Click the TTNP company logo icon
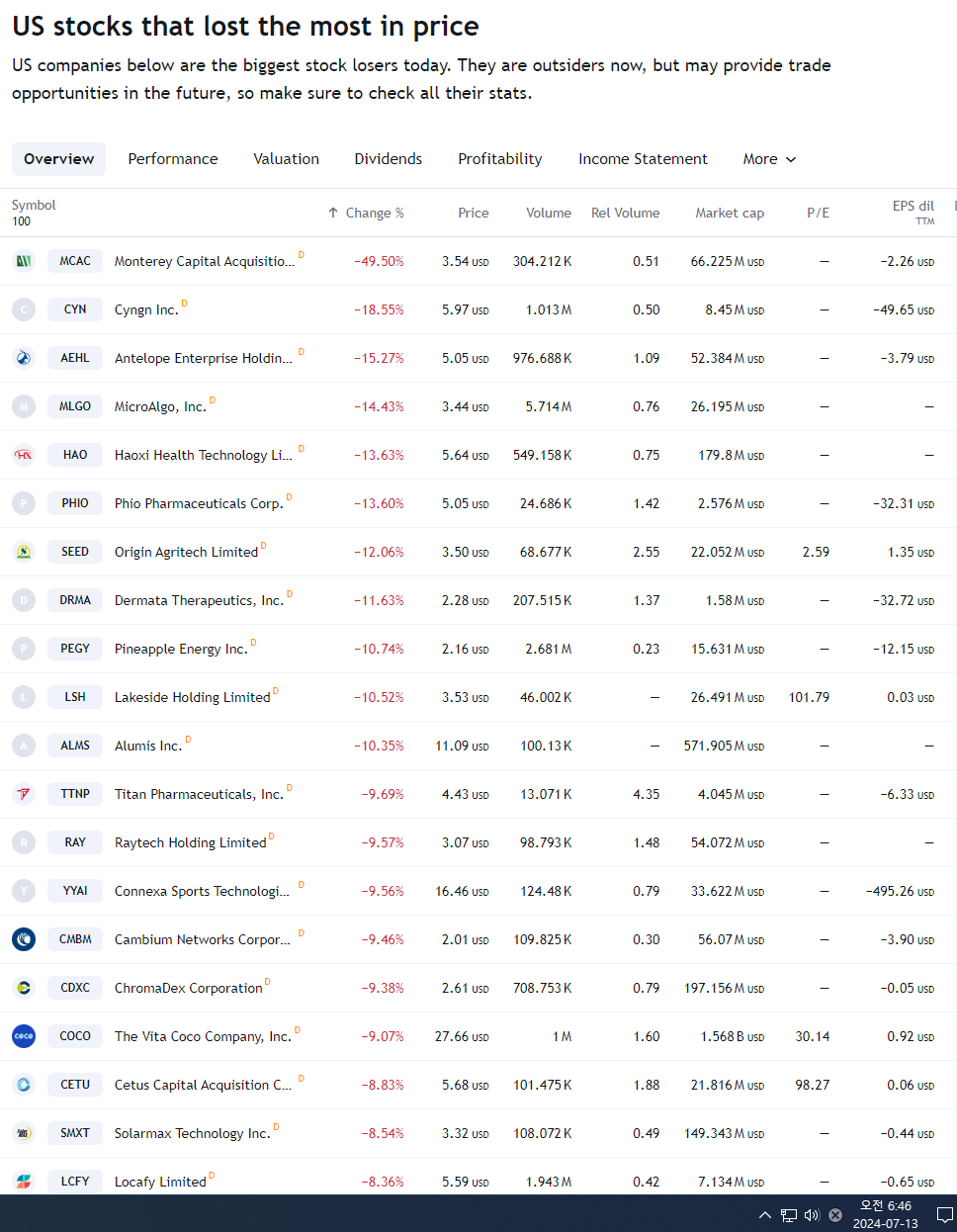The height and width of the screenshot is (1232, 957). point(24,794)
